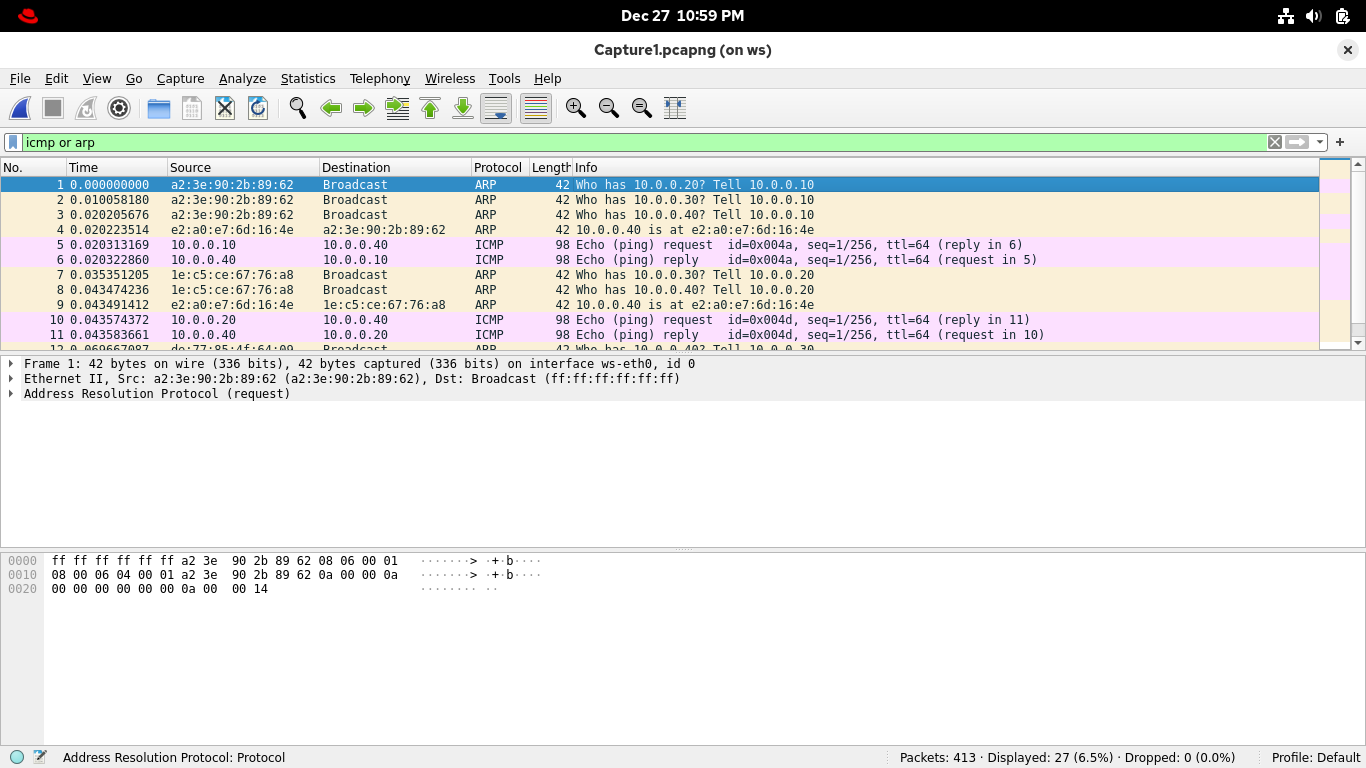Toggle the expert information status indicator
This screenshot has width=1366, height=768.
click(17, 757)
